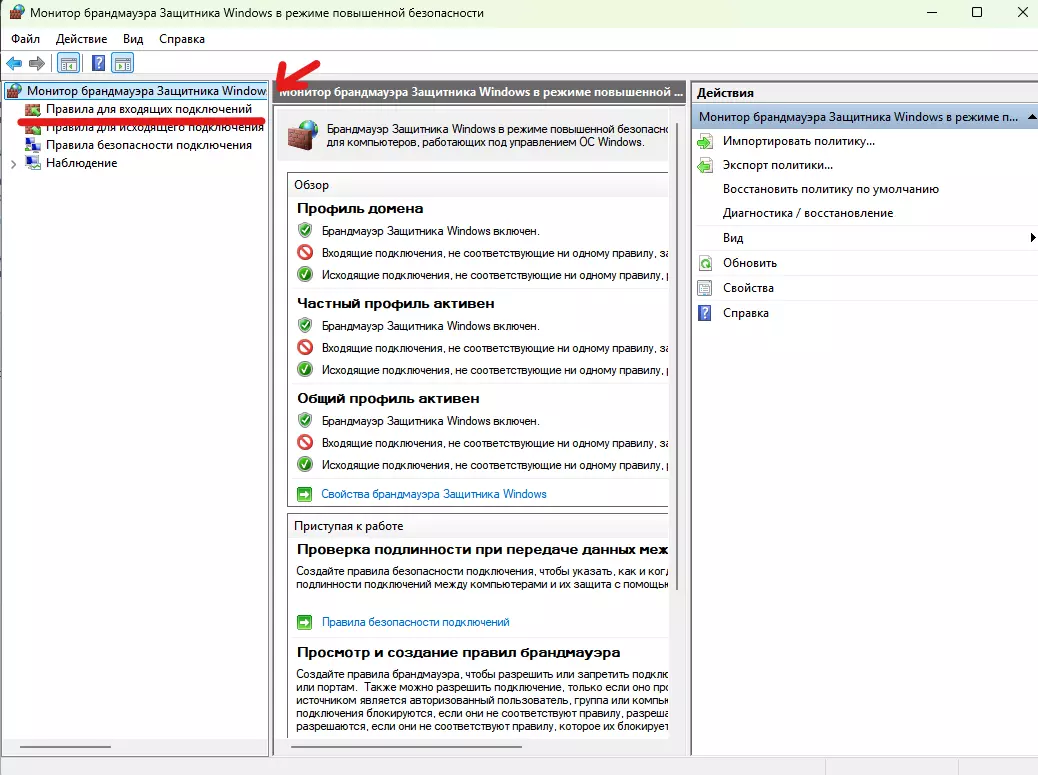Viewport: 1038px width, 775px height.
Task: Click the center pane horizontal scrollbar
Action: click(x=406, y=747)
